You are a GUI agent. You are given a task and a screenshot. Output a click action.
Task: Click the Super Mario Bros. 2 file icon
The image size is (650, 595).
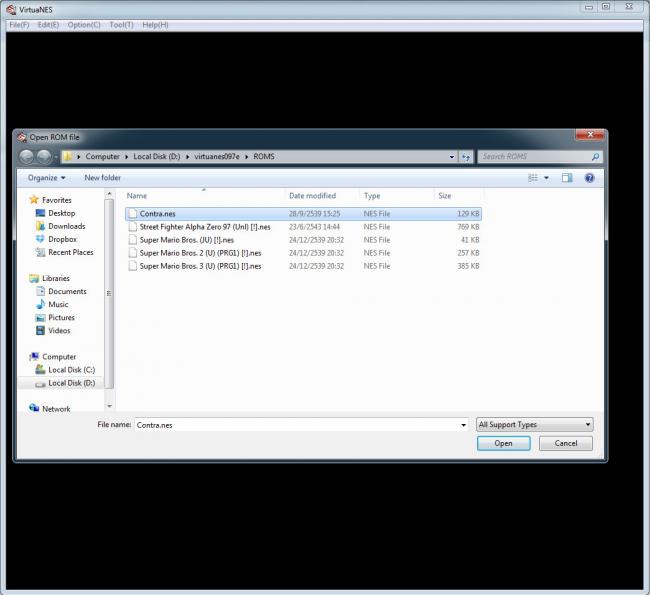click(133, 253)
